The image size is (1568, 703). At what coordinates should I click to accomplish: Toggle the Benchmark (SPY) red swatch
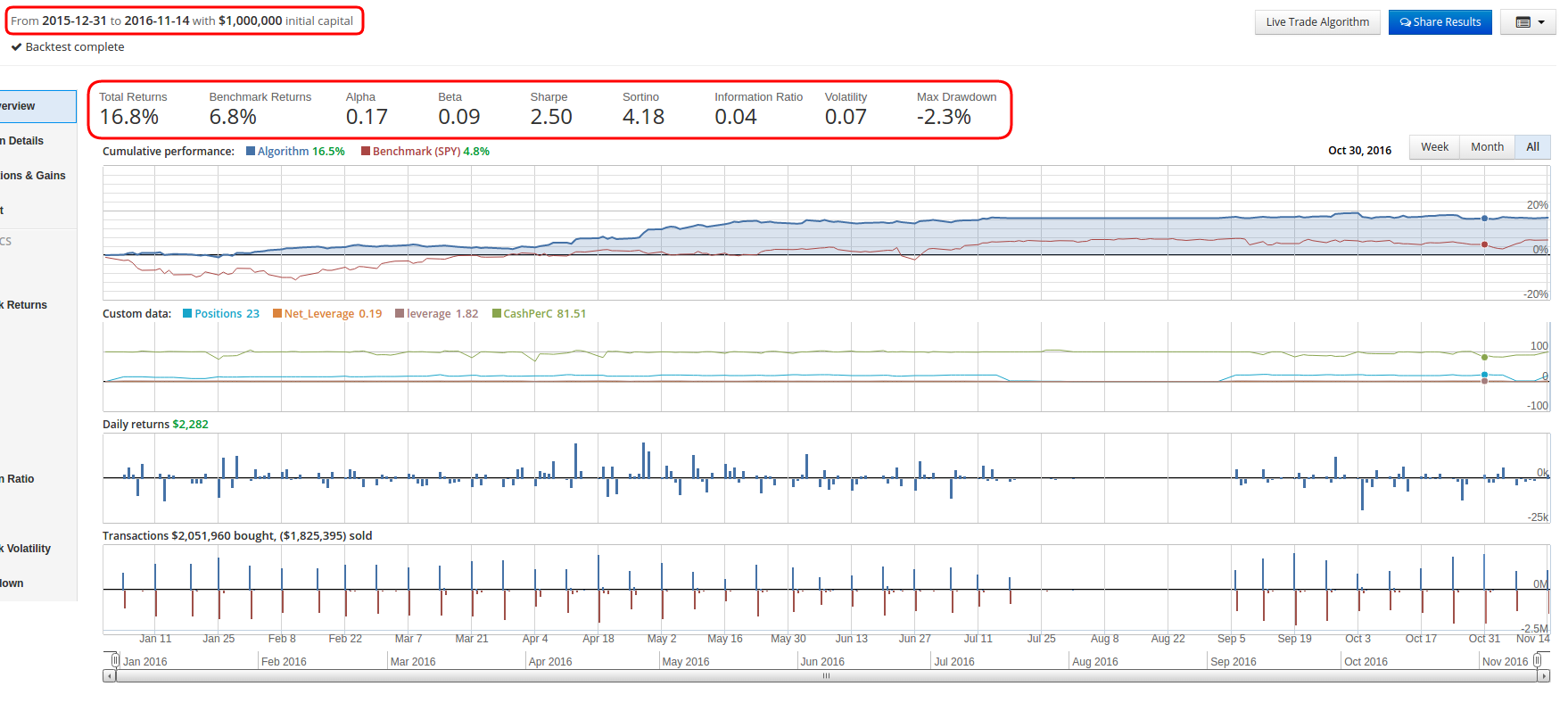pyautogui.click(x=366, y=152)
